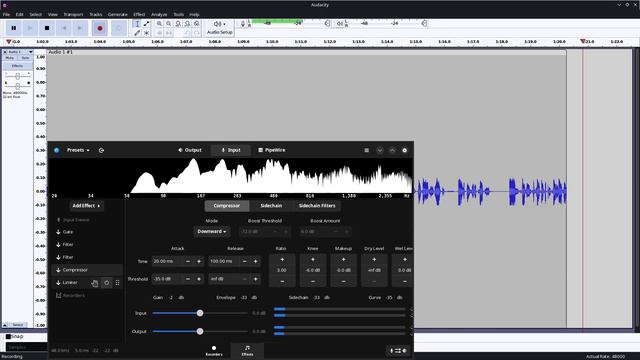This screenshot has width=640, height=360.
Task: Adjust the compressor Output gain slider
Action: click(x=200, y=331)
